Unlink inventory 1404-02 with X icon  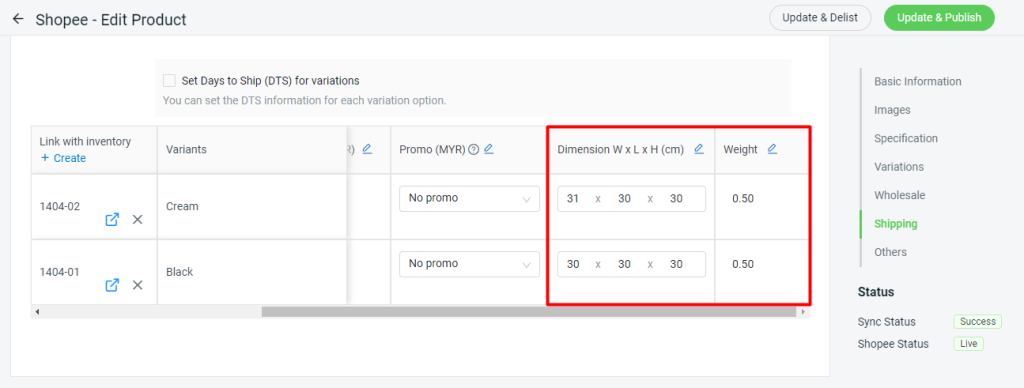138,219
